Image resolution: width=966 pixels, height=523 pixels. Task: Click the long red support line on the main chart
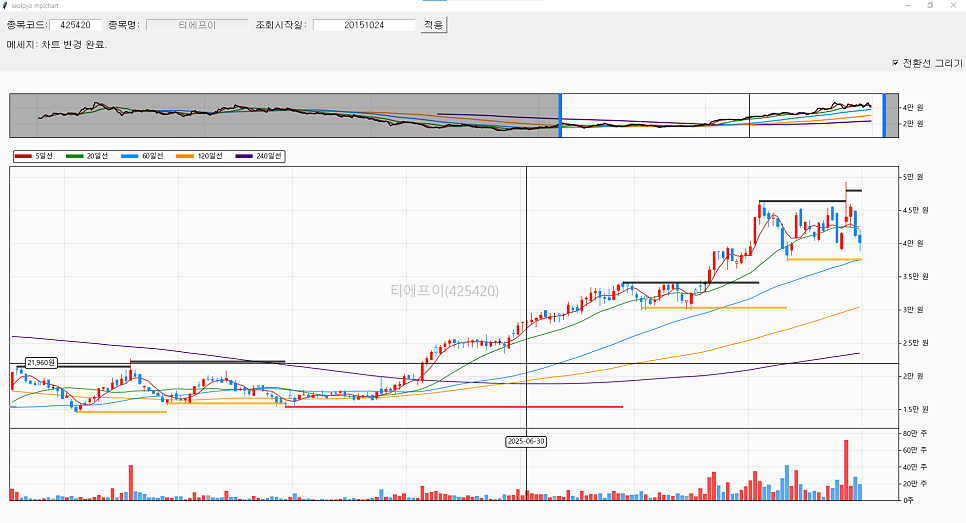pos(454,407)
